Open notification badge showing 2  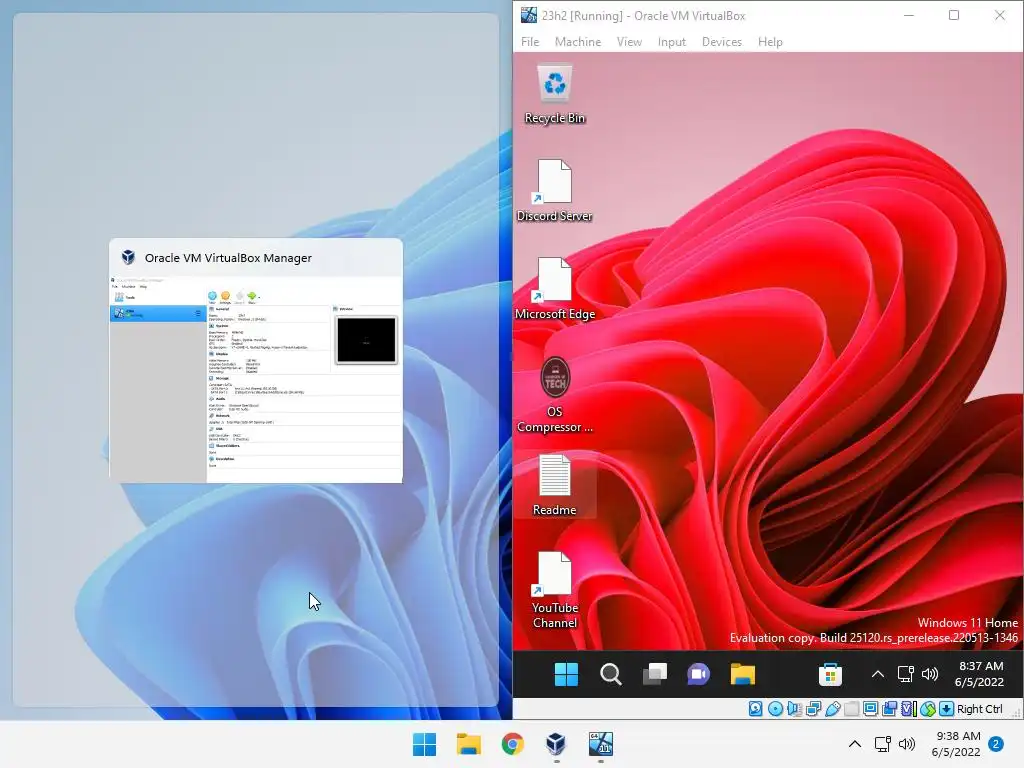pyautogui.click(x=996, y=744)
